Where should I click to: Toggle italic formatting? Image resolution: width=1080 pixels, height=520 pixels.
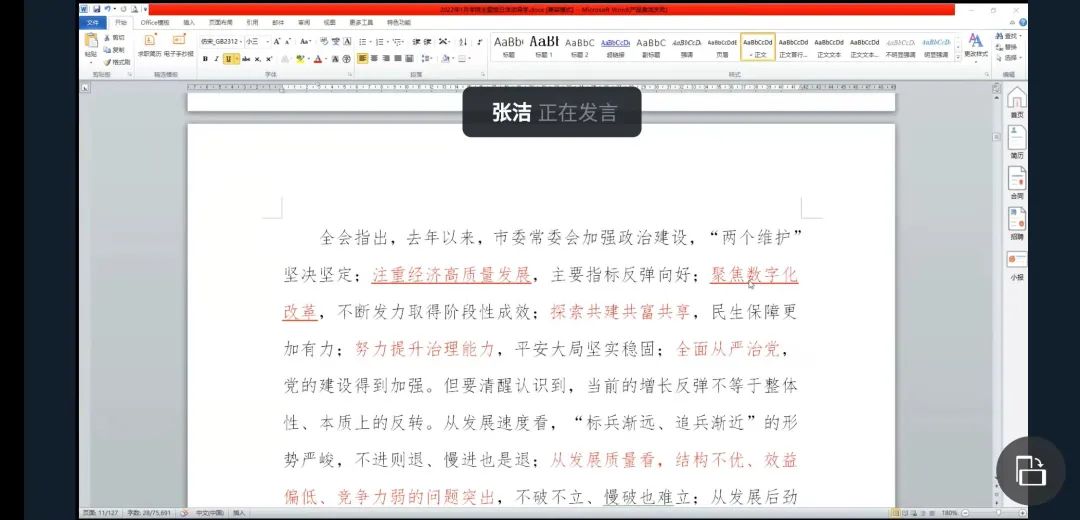217,59
